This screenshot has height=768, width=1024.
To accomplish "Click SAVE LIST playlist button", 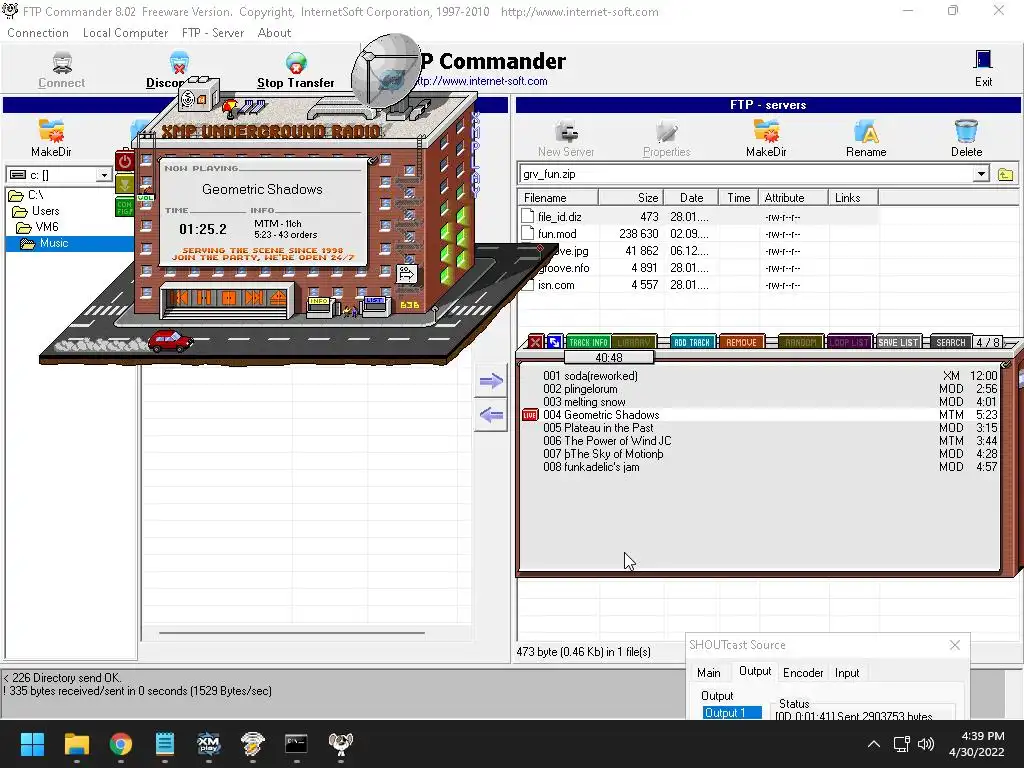I will (898, 342).
